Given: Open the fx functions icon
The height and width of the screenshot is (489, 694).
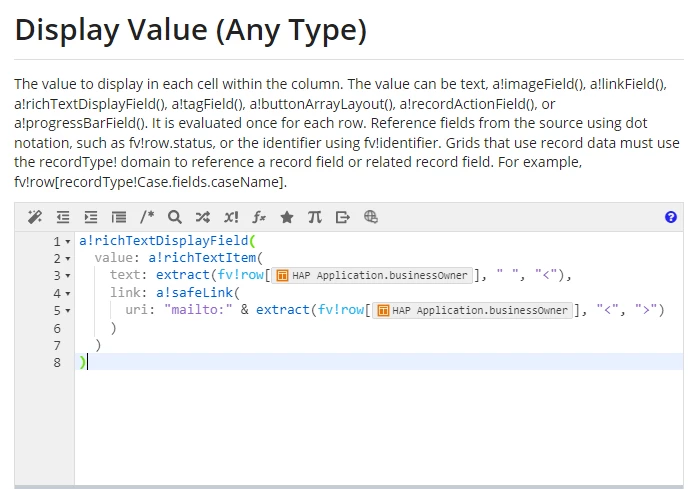Looking at the screenshot, I should [x=259, y=217].
